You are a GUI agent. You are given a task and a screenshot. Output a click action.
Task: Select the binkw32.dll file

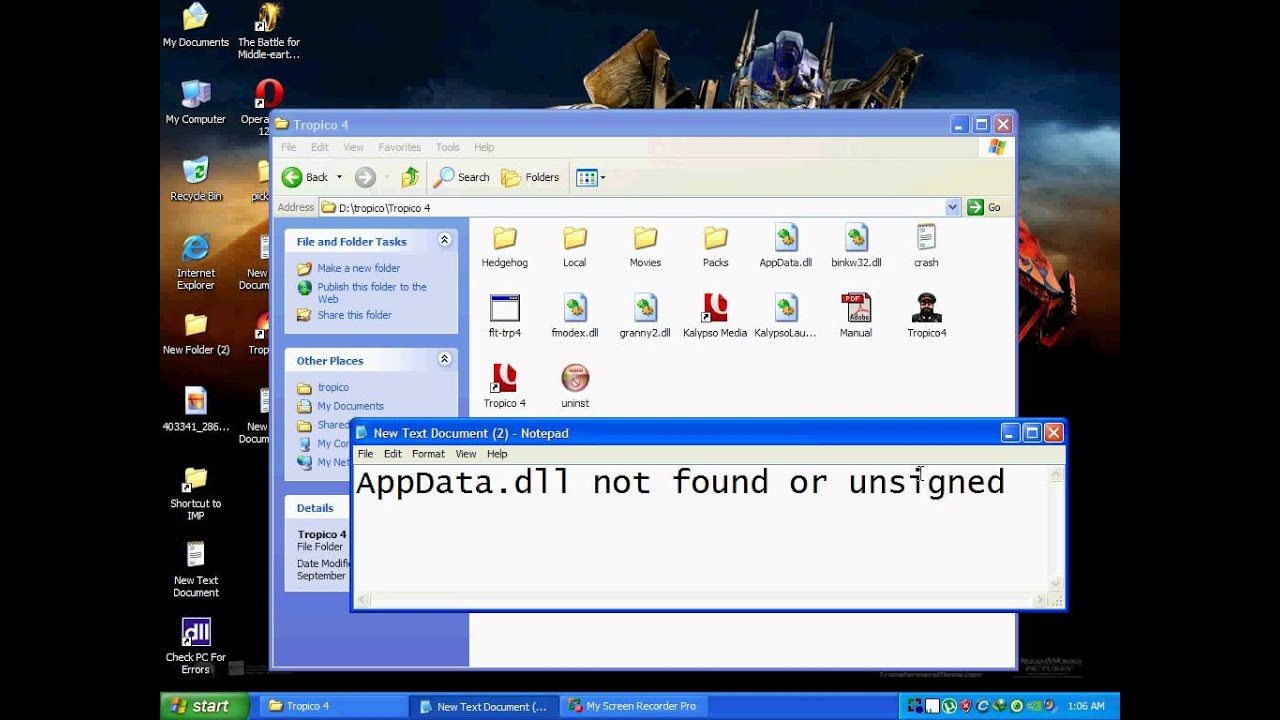(x=856, y=246)
